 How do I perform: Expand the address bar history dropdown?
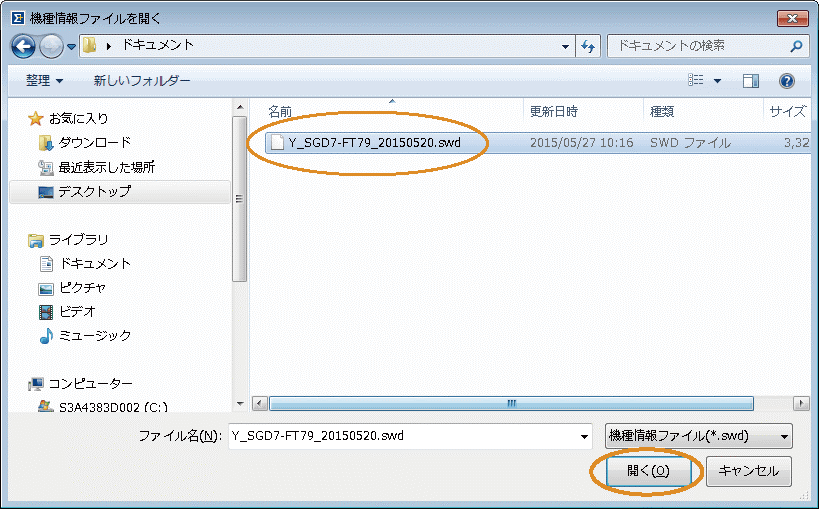point(565,47)
